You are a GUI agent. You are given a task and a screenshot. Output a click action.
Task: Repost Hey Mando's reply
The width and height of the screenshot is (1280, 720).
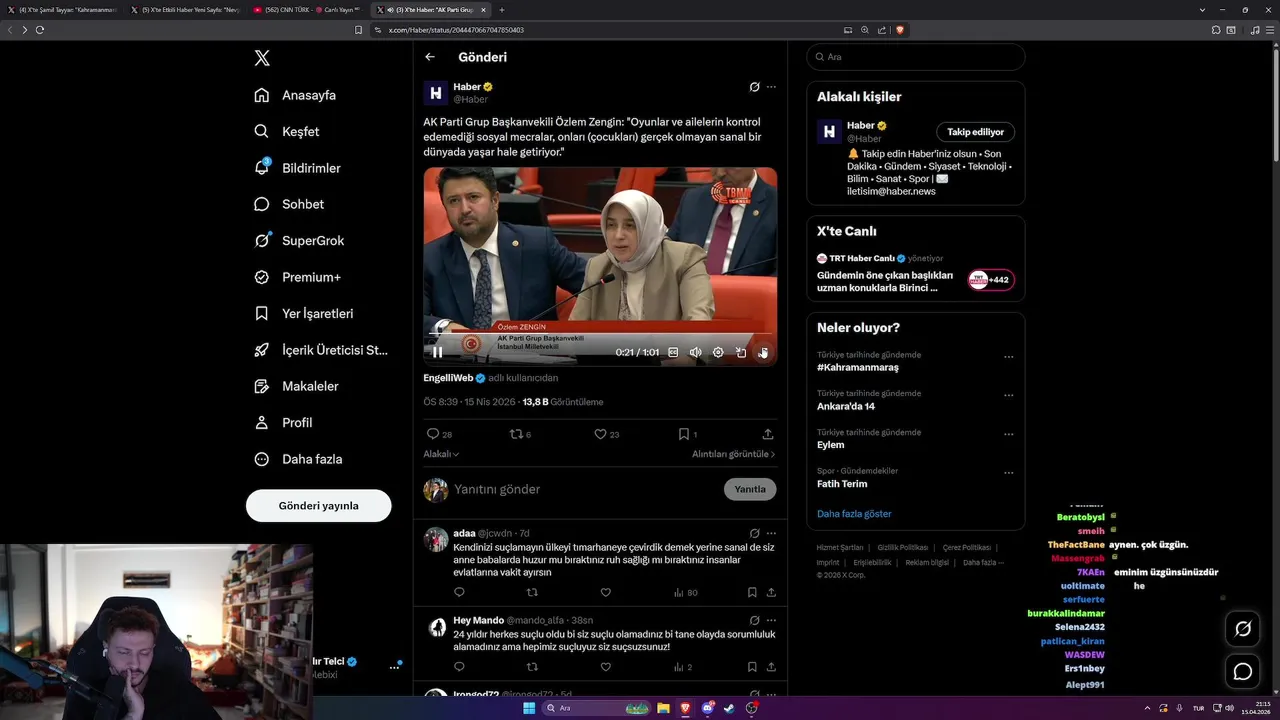532,666
